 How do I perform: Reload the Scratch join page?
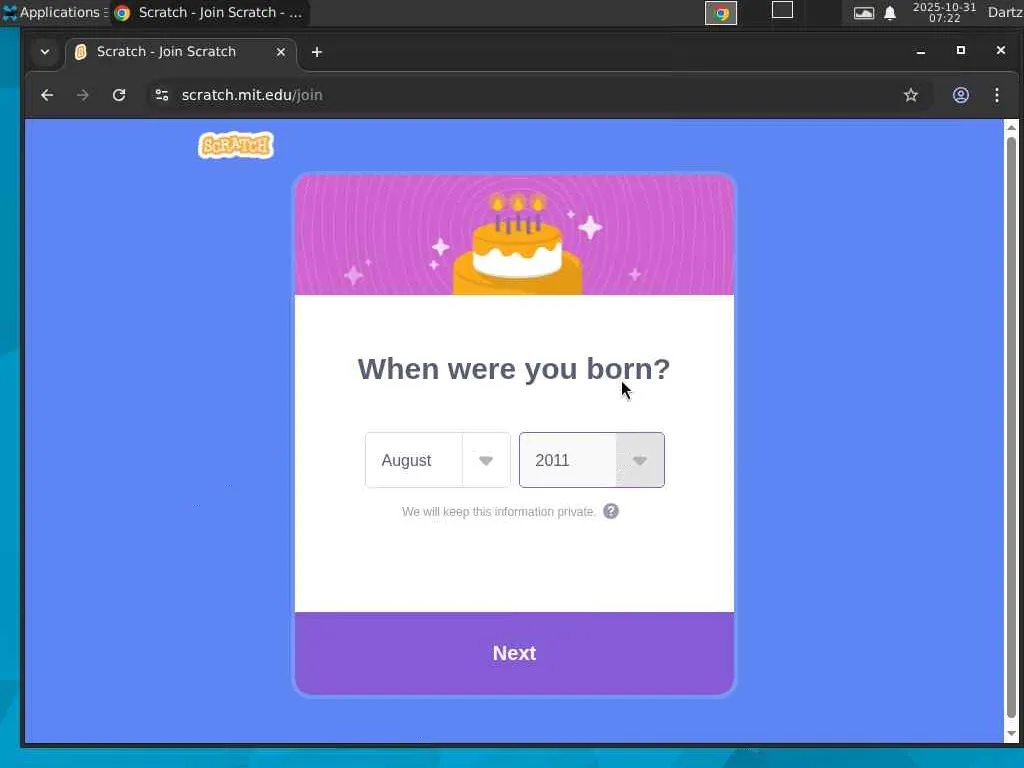click(x=119, y=95)
